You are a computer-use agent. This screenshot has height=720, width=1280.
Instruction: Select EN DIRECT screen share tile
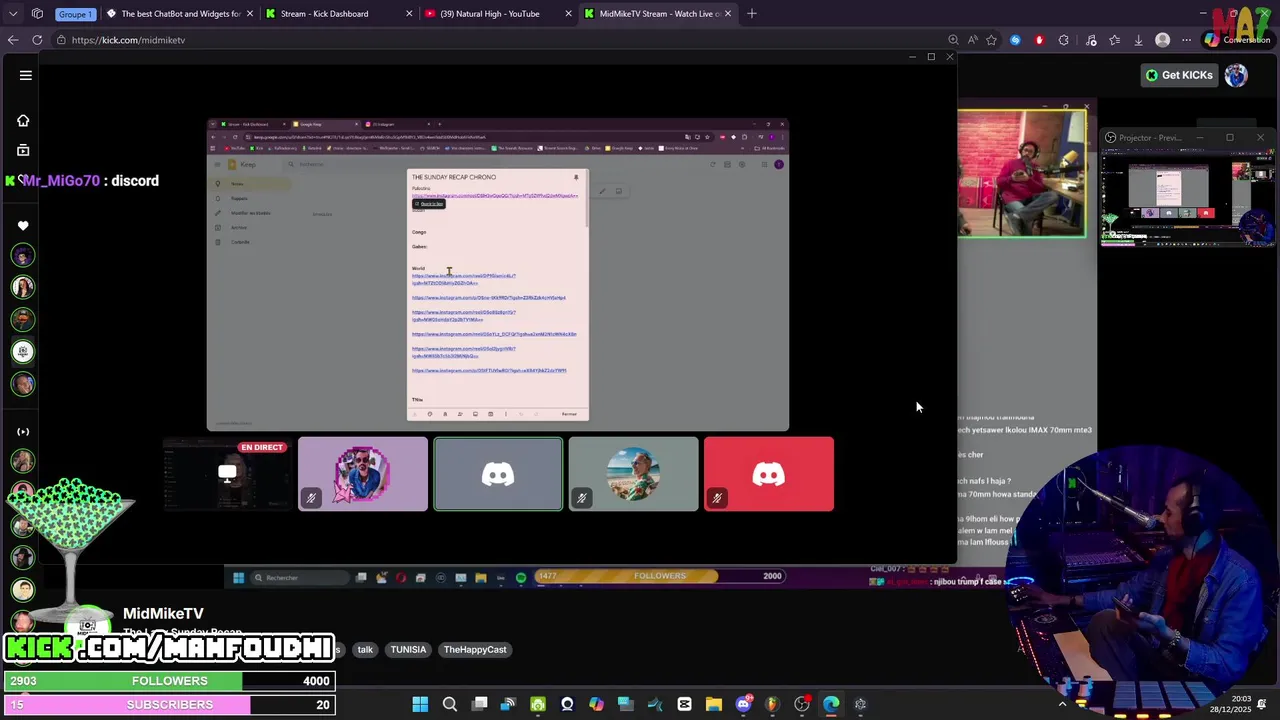pyautogui.click(x=228, y=474)
